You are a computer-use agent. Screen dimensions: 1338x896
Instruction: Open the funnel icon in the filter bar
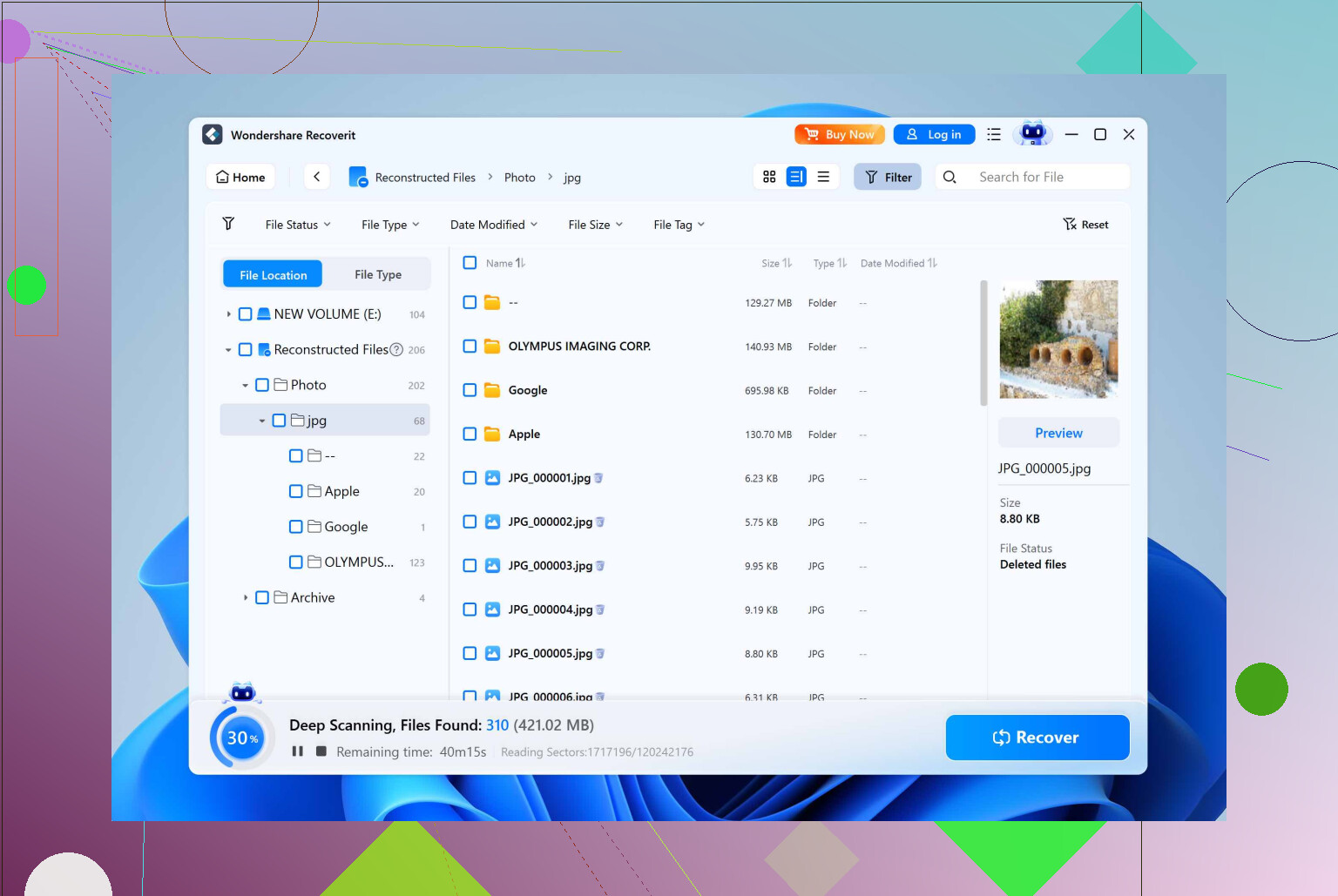[x=228, y=224]
